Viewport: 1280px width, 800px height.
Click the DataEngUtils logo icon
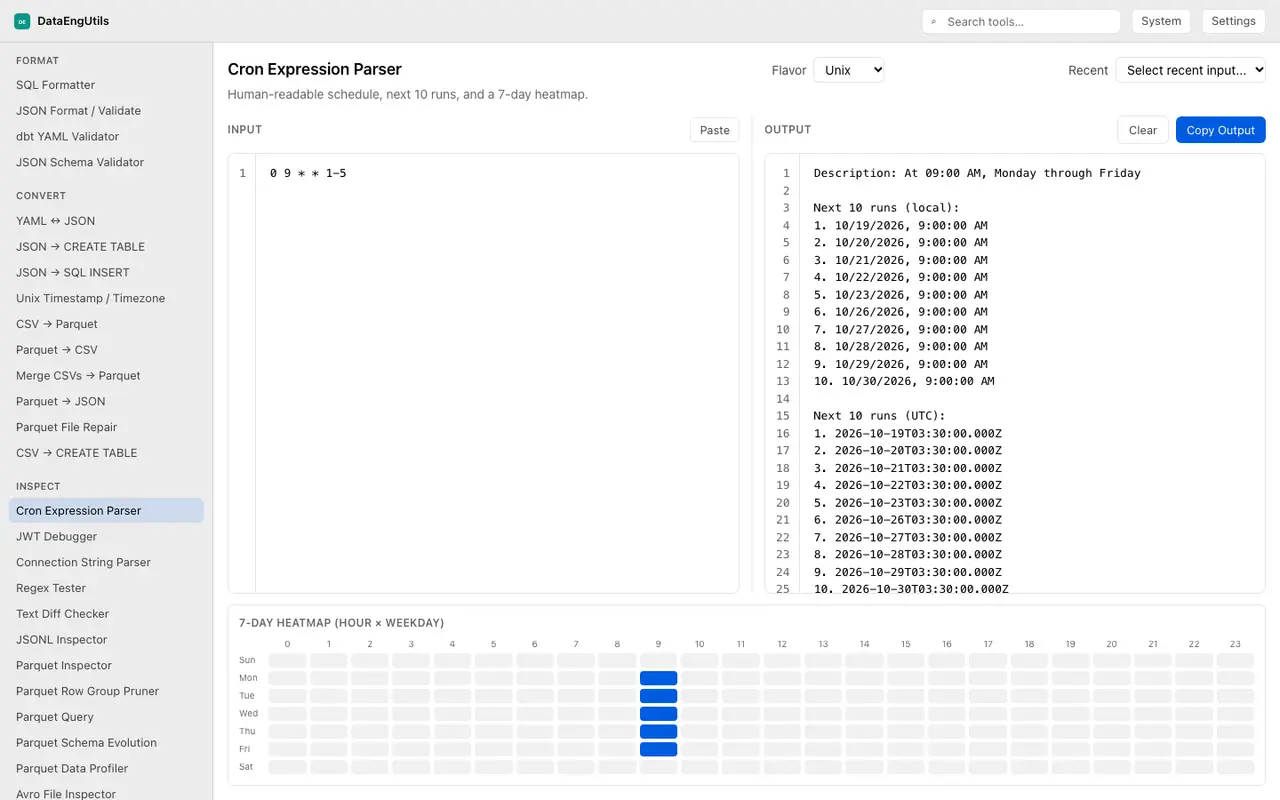point(22,21)
